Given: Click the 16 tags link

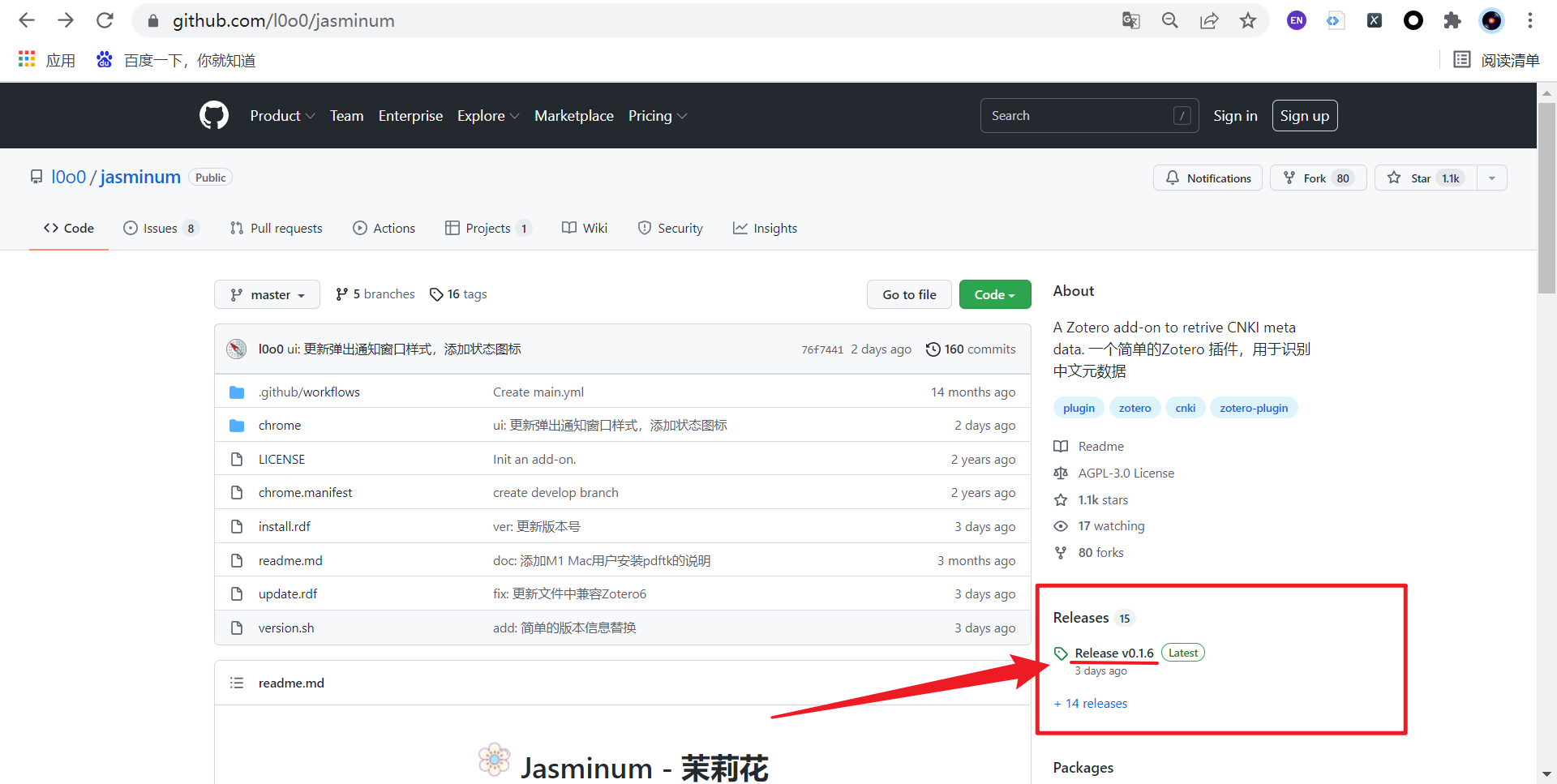Looking at the screenshot, I should click(458, 294).
